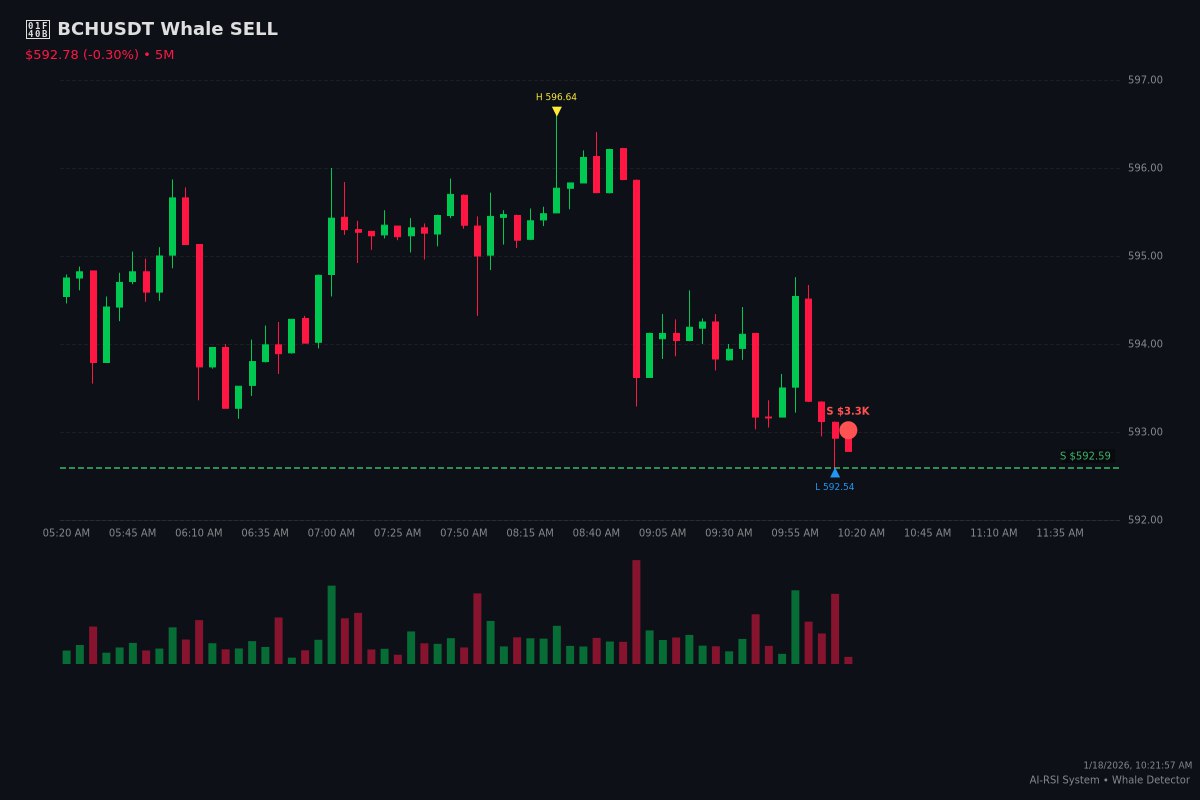1200x800 pixels.
Task: Click the yellow high-price triangle marker
Action: coord(557,111)
